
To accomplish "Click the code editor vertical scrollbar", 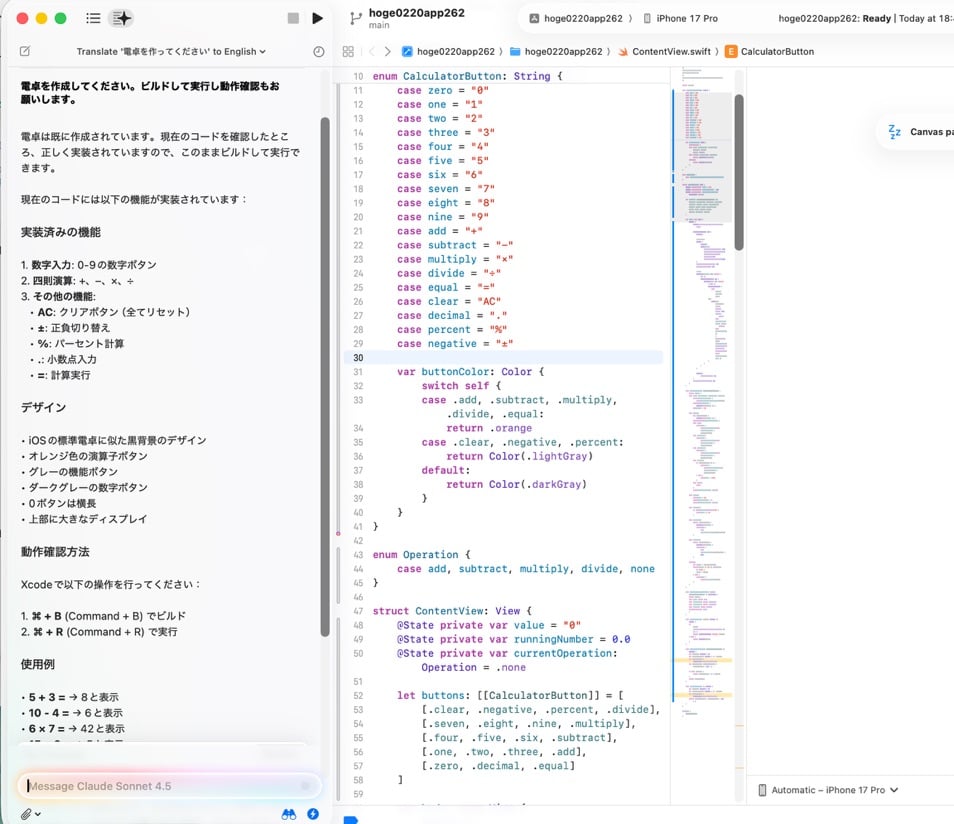I will [x=739, y=170].
